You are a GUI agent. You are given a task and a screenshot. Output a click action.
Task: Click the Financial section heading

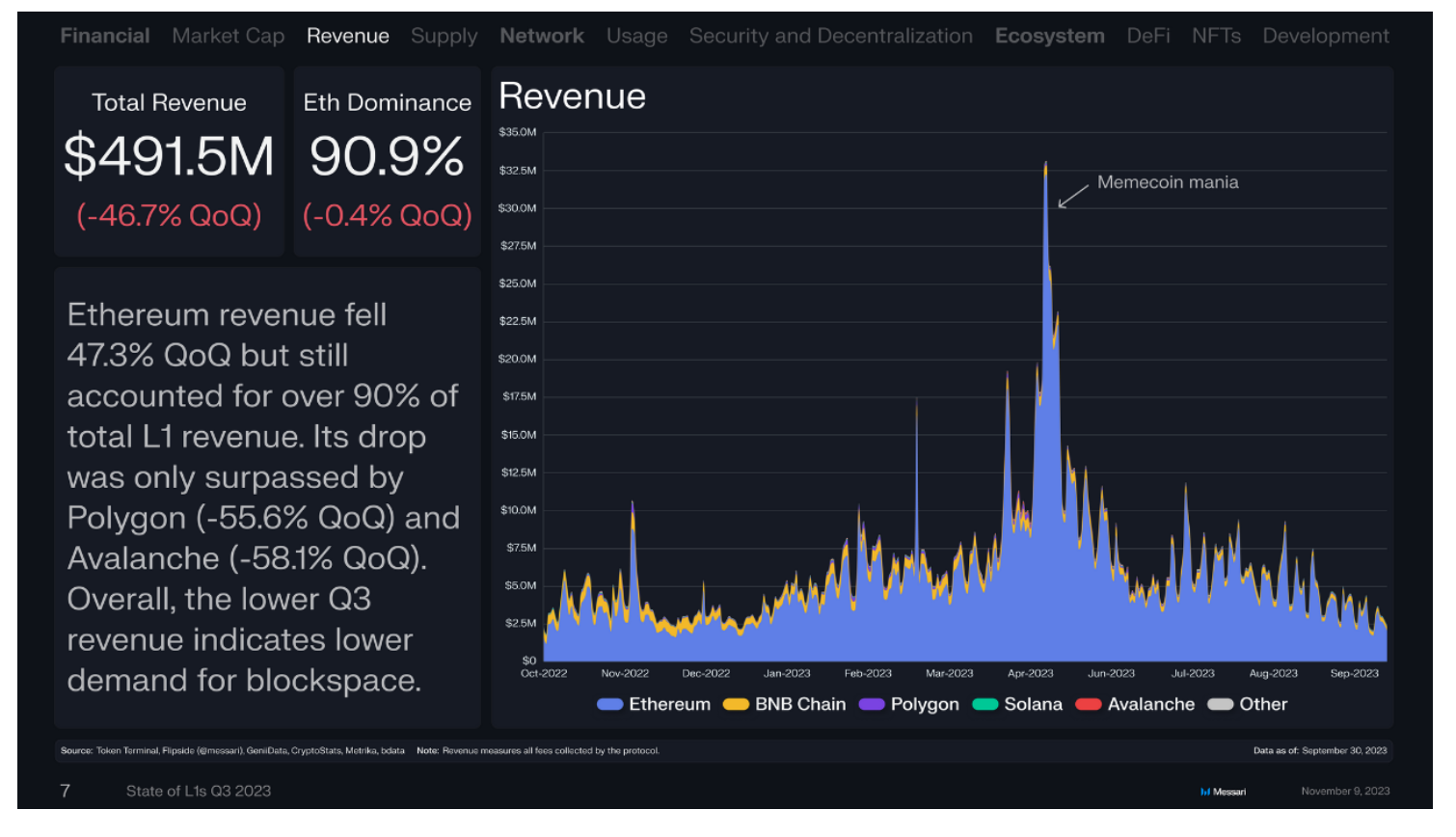105,36
